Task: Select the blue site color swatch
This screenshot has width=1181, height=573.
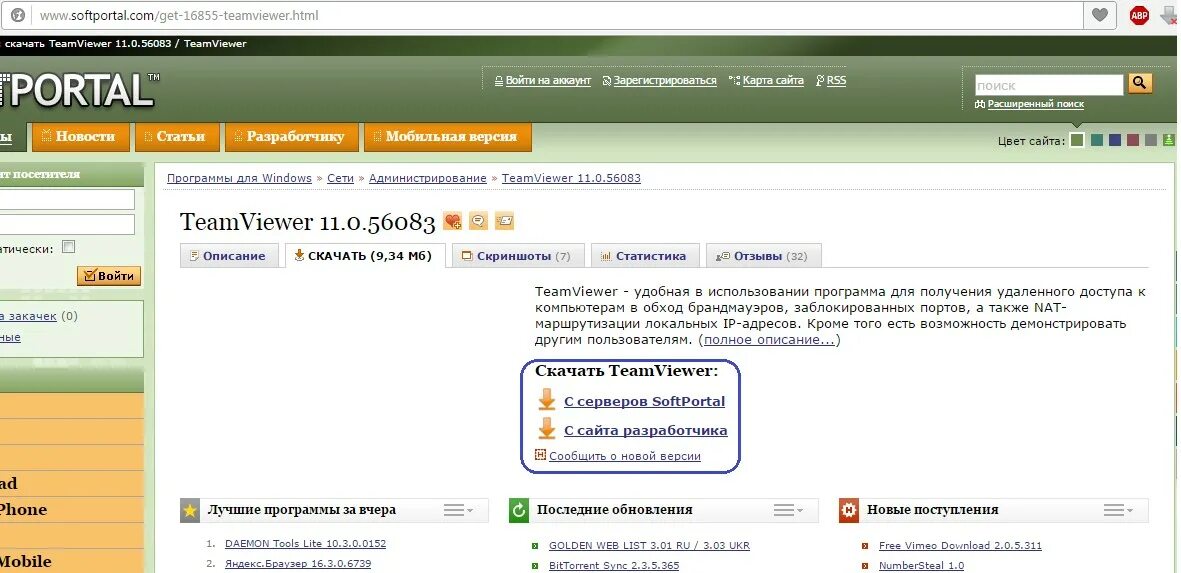Action: (1115, 140)
